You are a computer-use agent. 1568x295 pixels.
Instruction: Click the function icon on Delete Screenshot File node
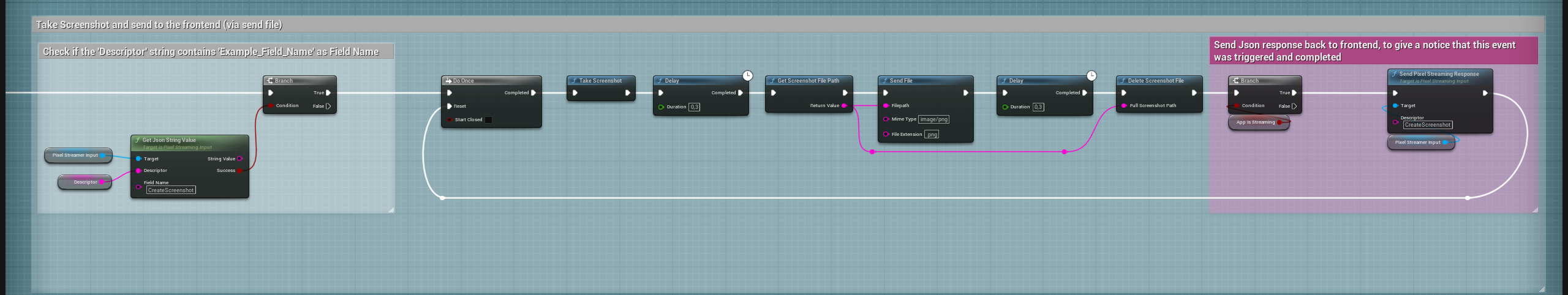pyautogui.click(x=1123, y=81)
